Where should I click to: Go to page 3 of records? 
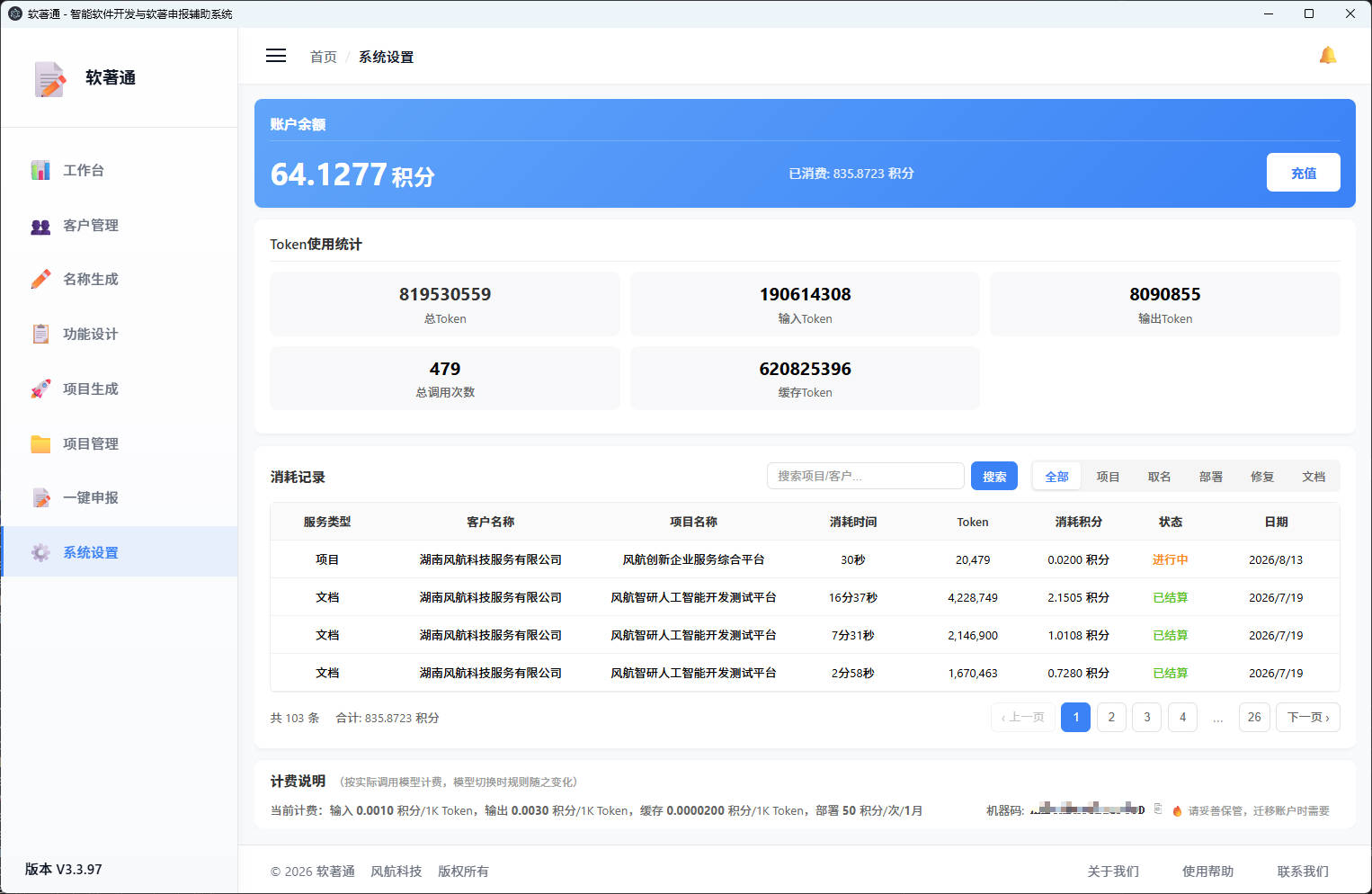[x=1146, y=717]
